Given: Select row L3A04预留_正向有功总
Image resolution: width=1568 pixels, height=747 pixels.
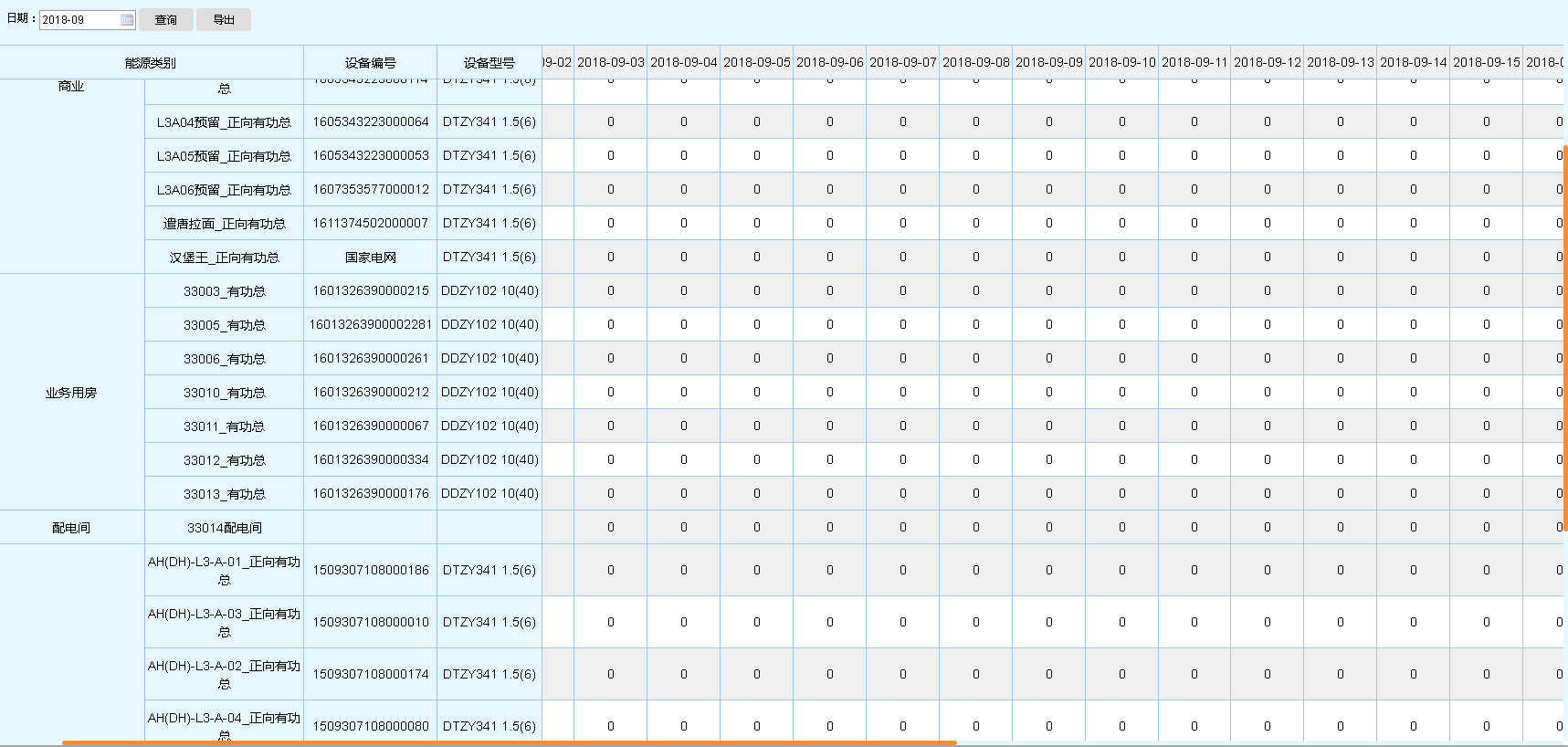Looking at the screenshot, I should pyautogui.click(x=224, y=122).
